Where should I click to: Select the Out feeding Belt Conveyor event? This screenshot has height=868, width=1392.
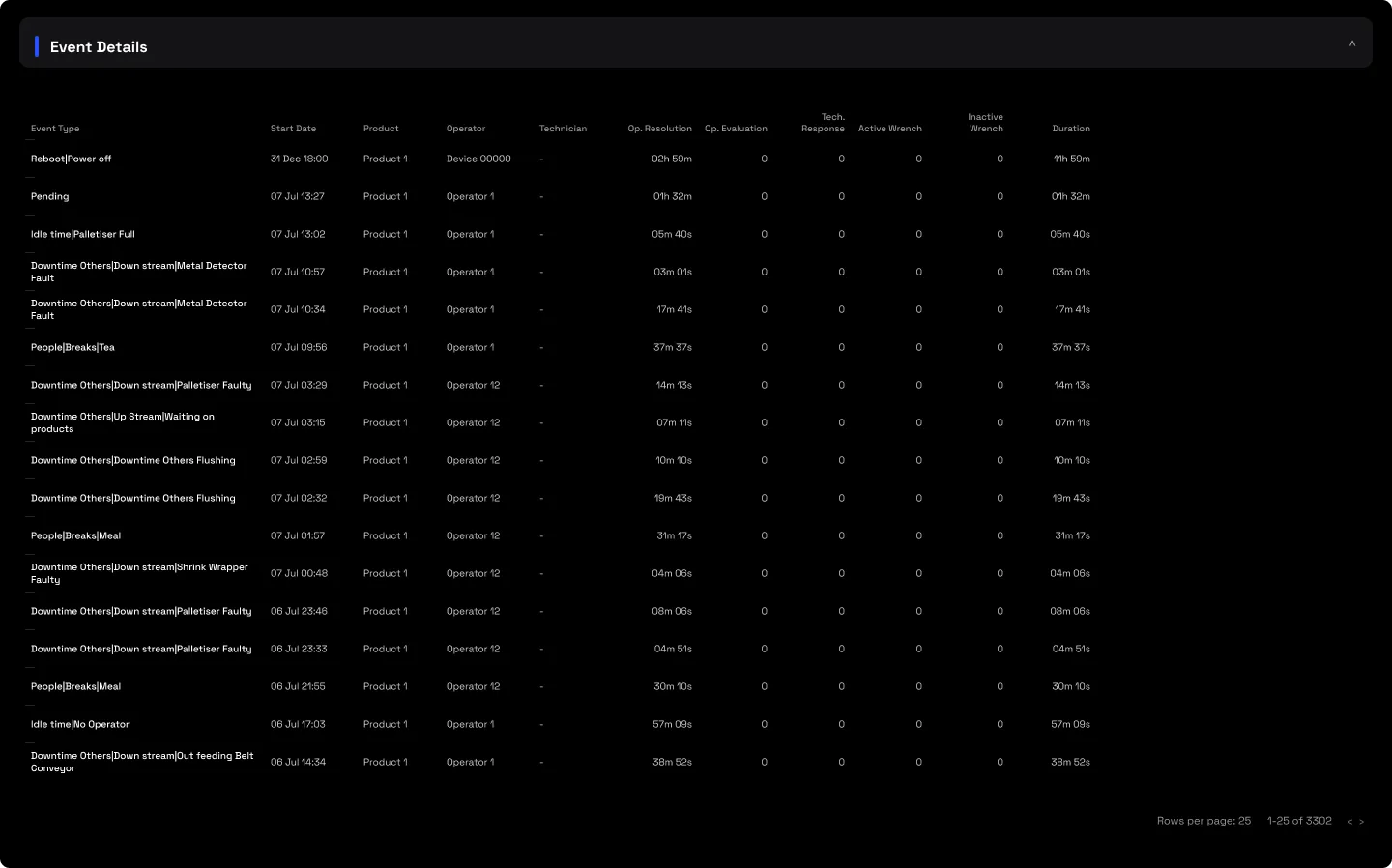pyautogui.click(x=561, y=762)
